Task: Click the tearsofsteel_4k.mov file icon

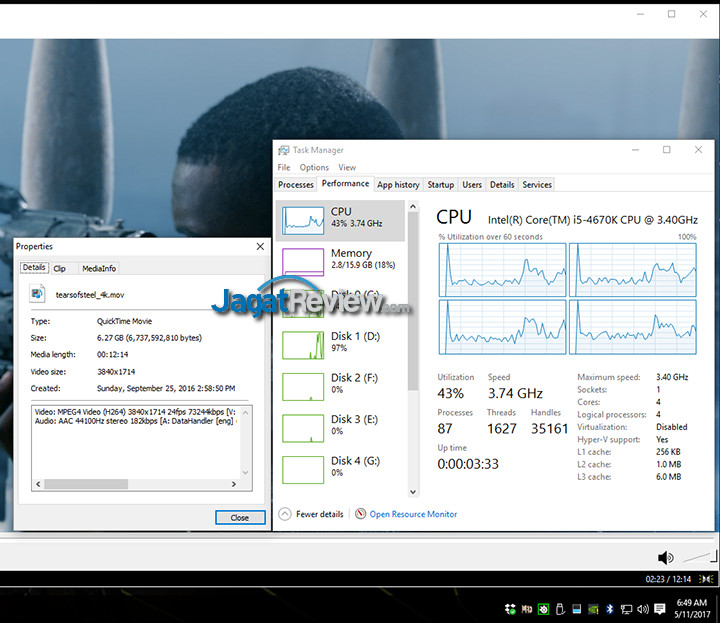Action: pyautogui.click(x=37, y=293)
